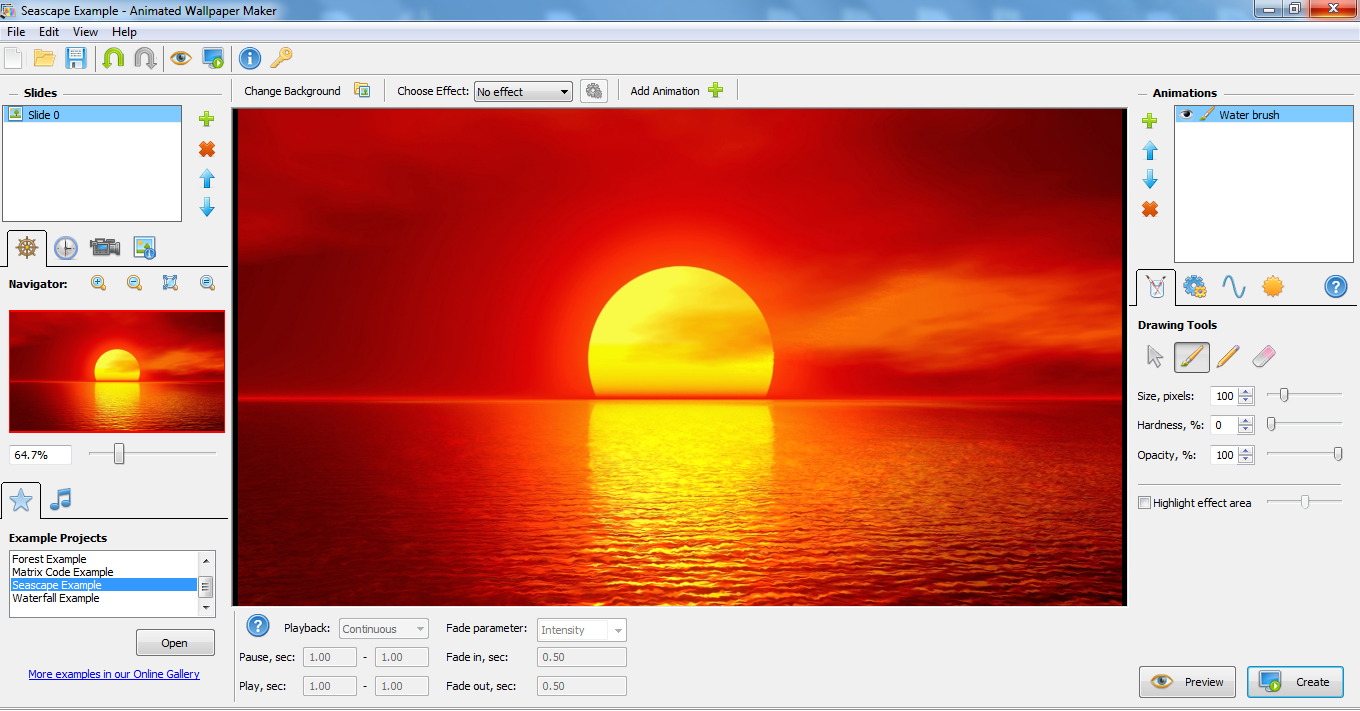Click the zoom in Navigator icon
Image resolution: width=1360 pixels, height=711 pixels.
(98, 283)
